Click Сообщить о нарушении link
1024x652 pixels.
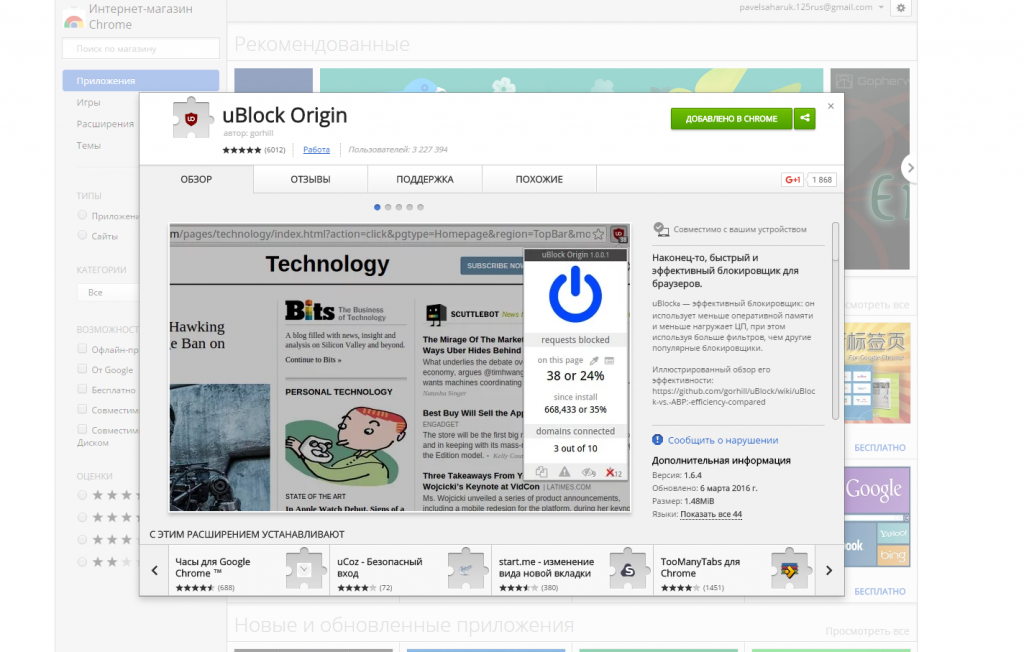tap(723, 440)
